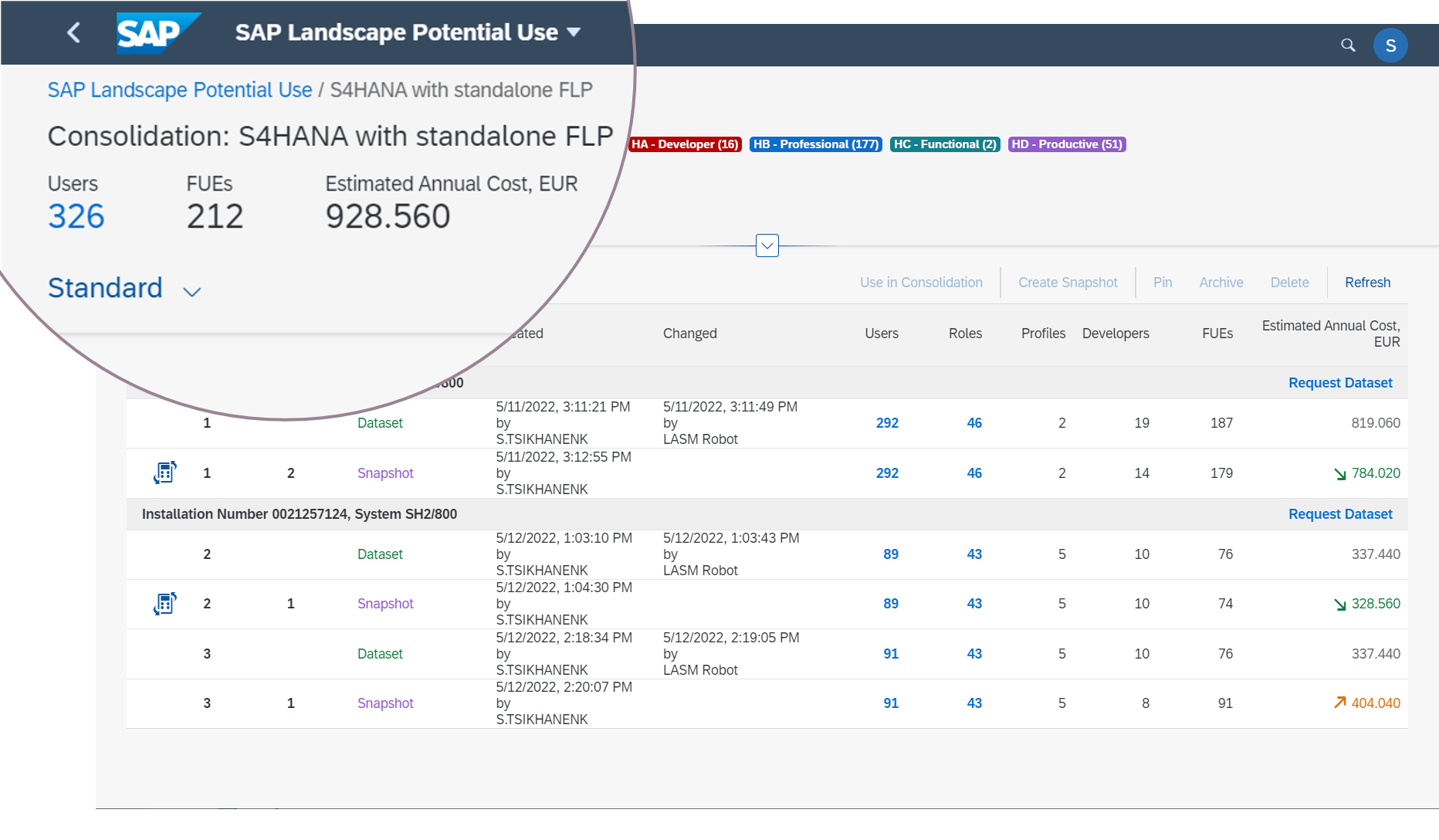
Task: Open Dataset link with cost 819.060
Action: click(x=380, y=423)
